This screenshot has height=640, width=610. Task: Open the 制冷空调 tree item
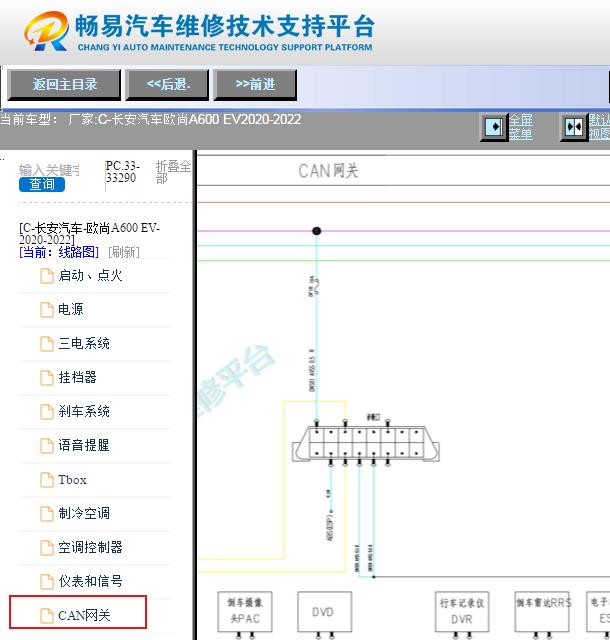point(84,513)
